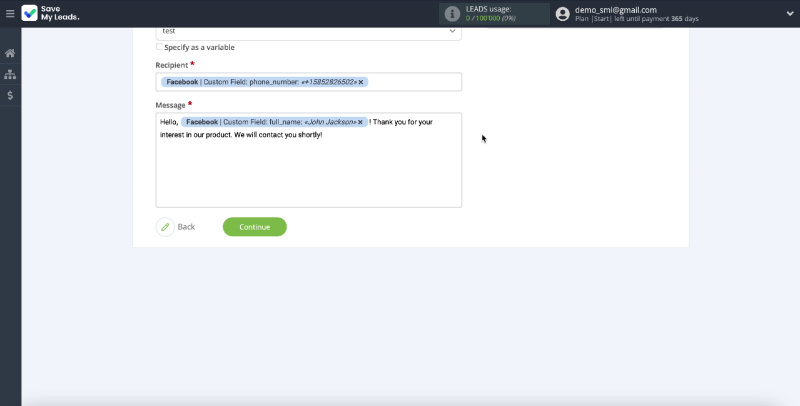800x406 pixels.
Task: Enable the Specify as a variable checkbox
Action: click(x=159, y=47)
